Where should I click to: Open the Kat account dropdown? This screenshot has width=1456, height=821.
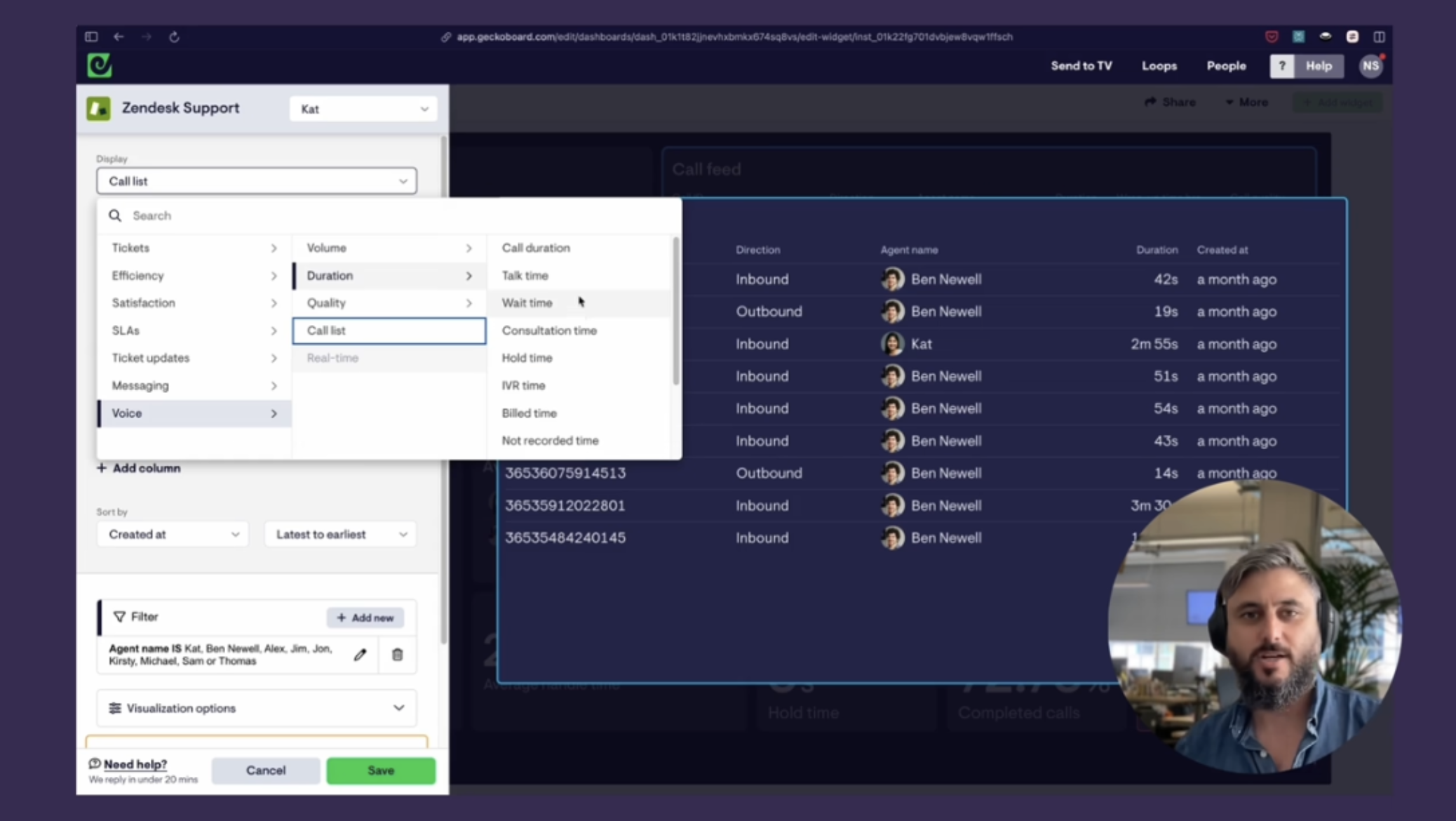point(363,109)
